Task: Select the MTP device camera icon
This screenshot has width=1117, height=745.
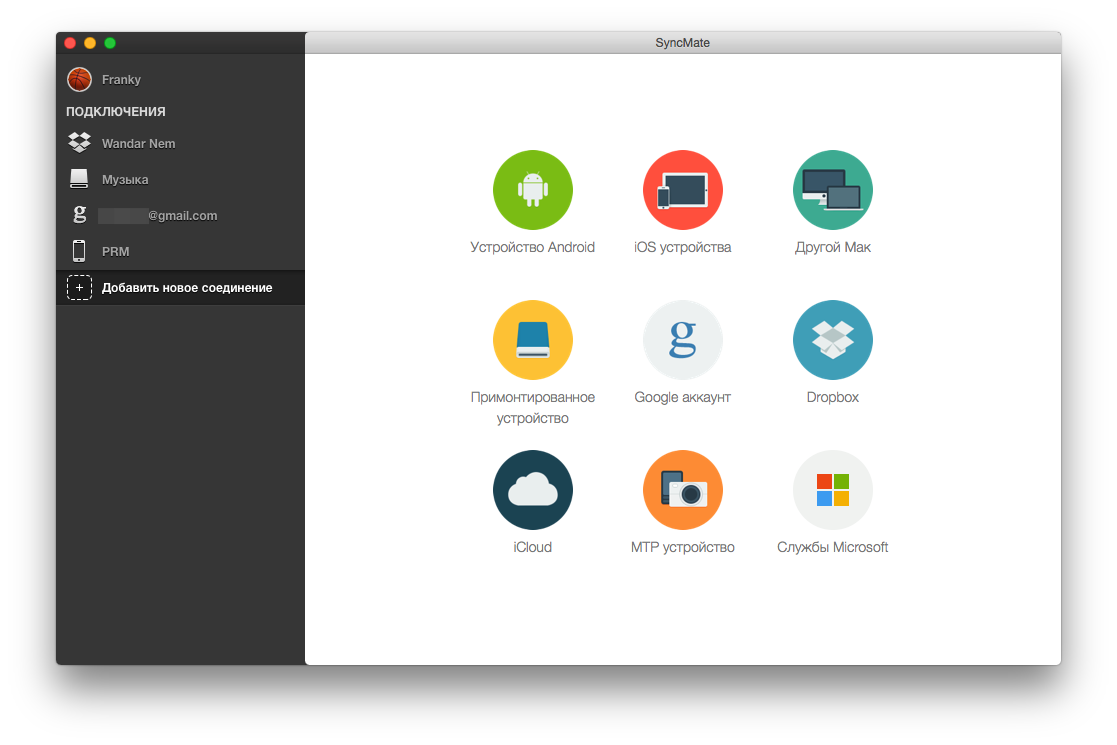Action: [682, 490]
